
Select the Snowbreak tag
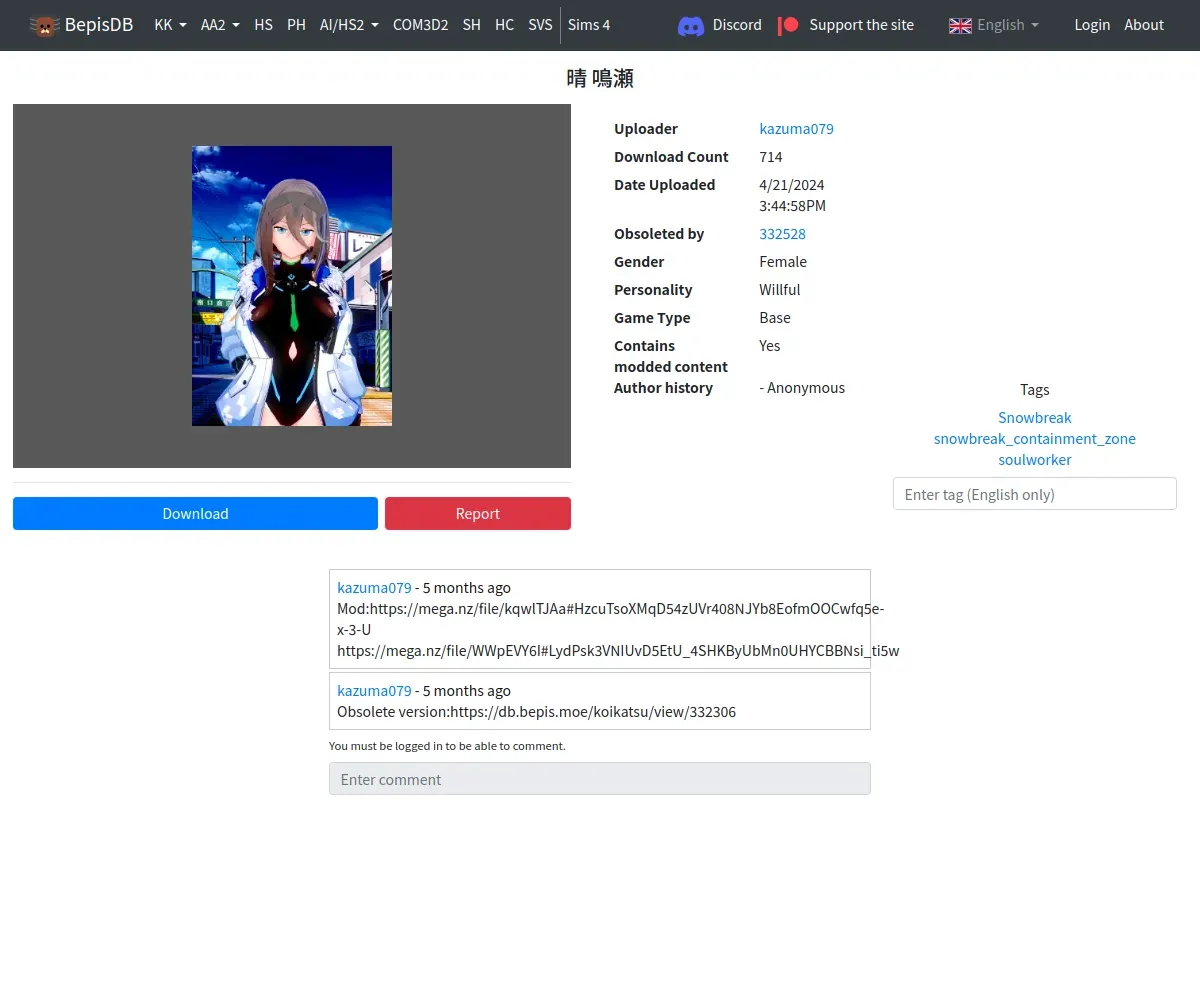[x=1035, y=418]
